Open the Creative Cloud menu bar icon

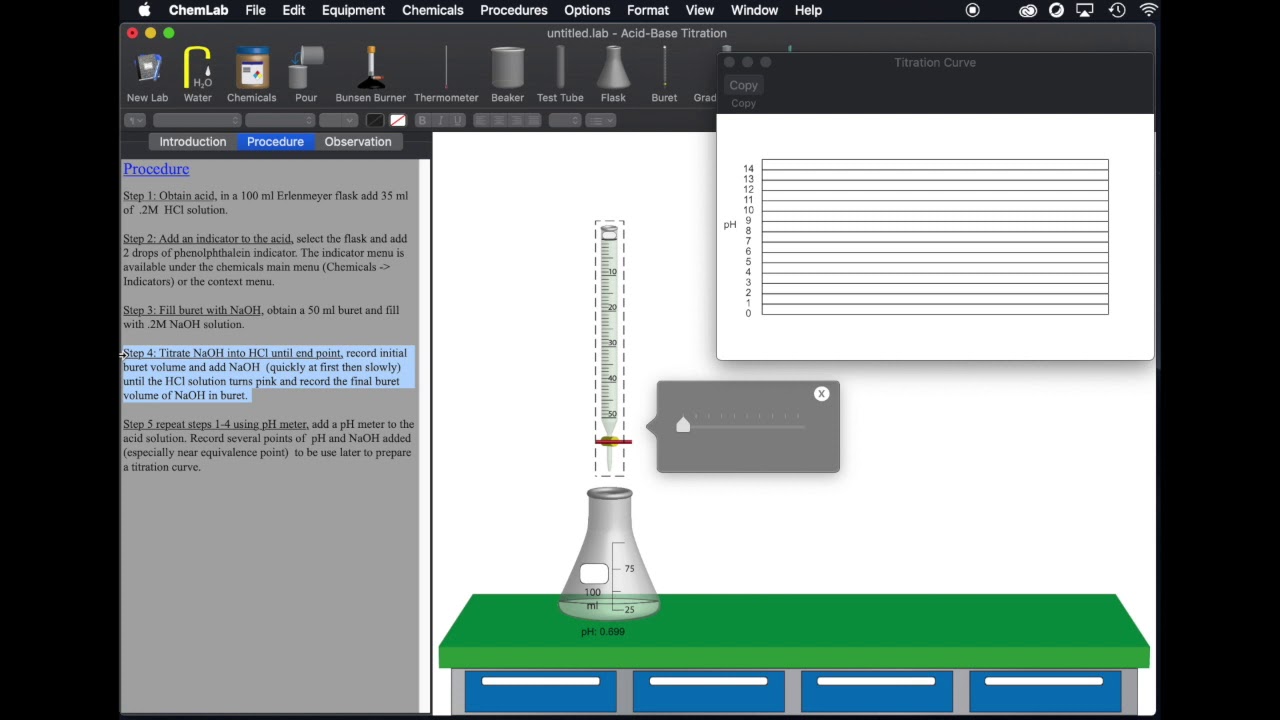[1028, 10]
